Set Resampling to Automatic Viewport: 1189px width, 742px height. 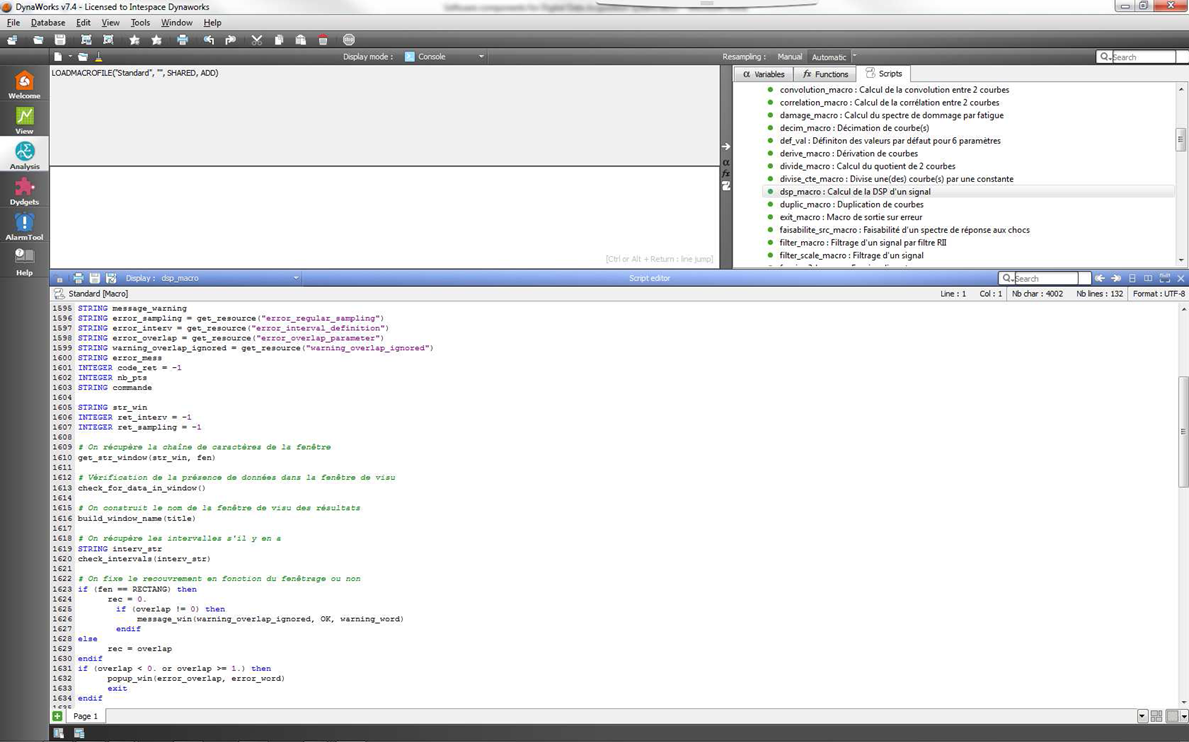point(828,57)
